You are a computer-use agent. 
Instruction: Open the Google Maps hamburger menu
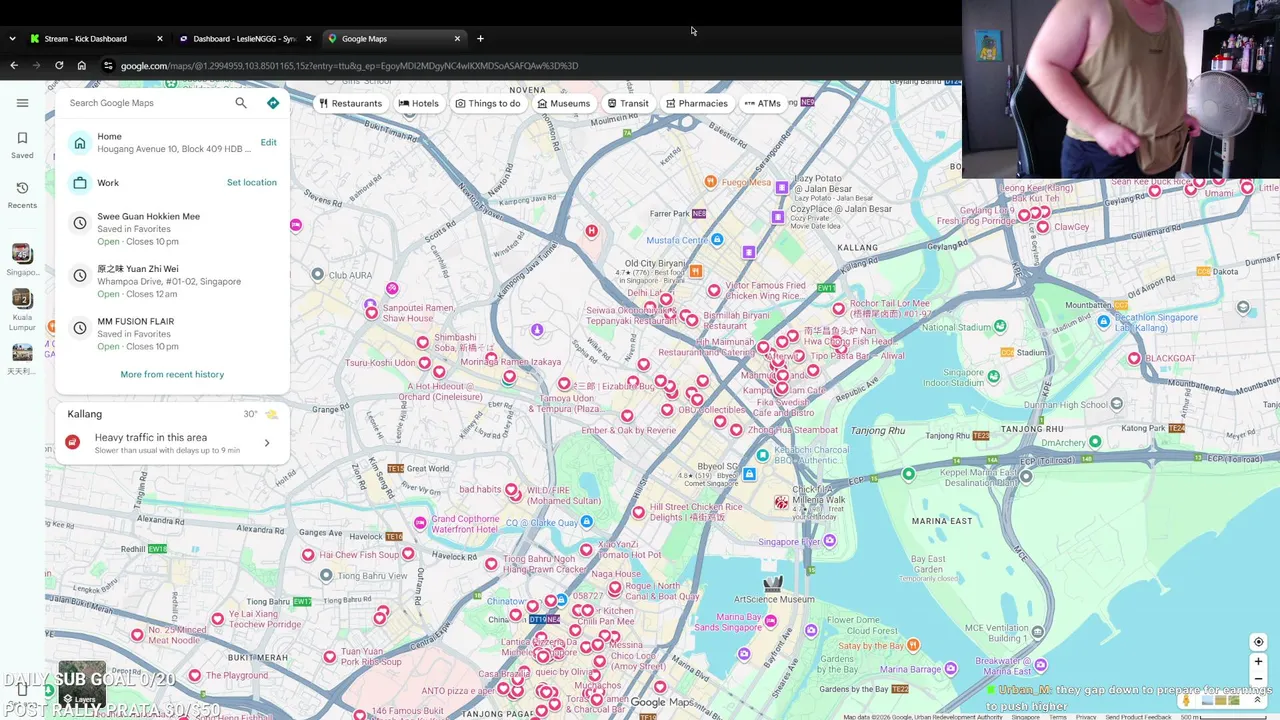[22, 103]
